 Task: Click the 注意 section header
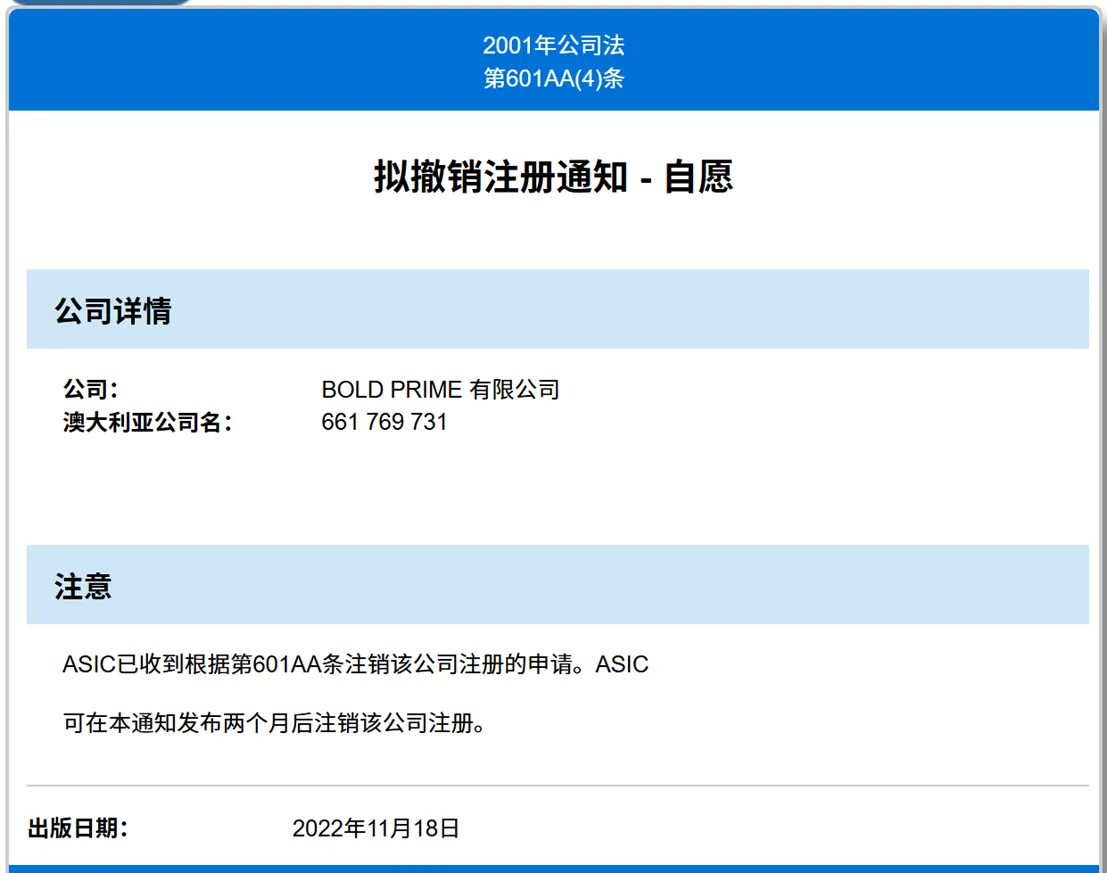83,586
